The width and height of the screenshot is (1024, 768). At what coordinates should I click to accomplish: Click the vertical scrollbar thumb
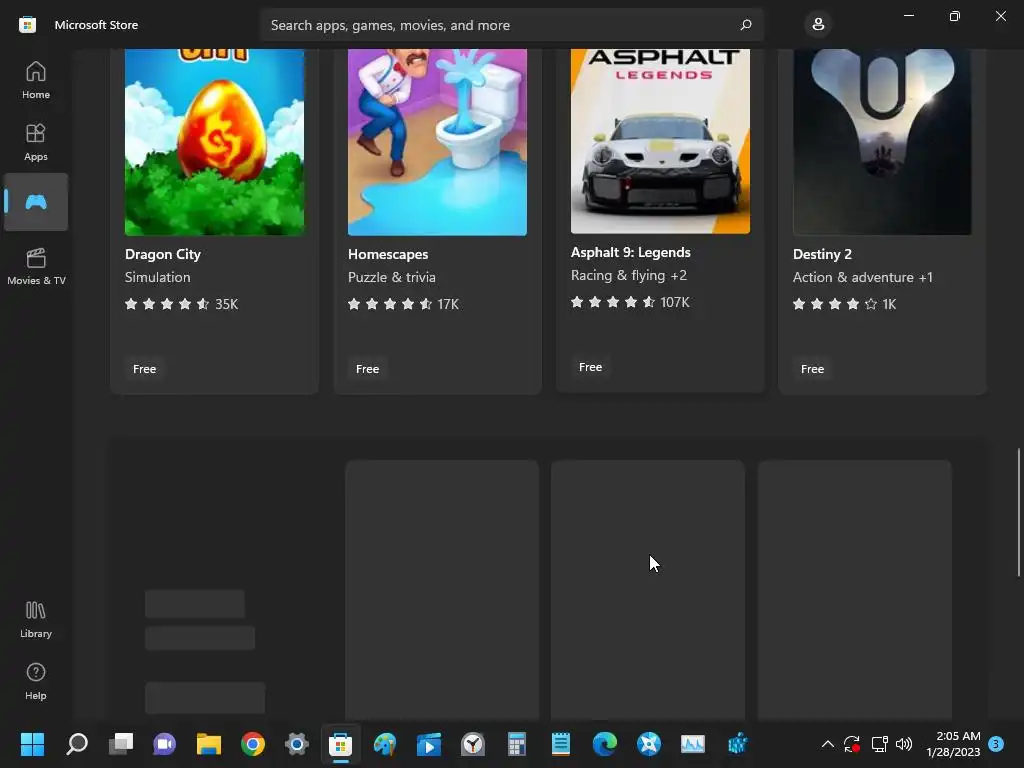click(x=1018, y=513)
